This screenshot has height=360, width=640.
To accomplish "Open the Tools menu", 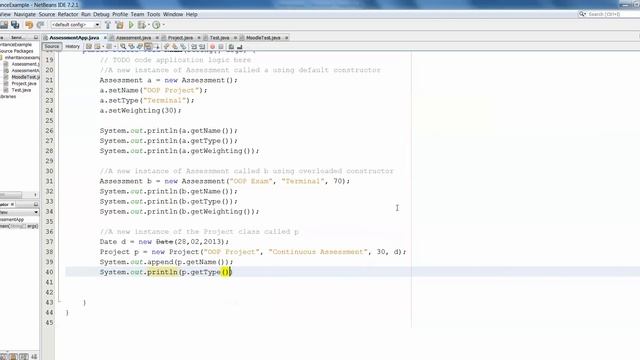I will click(153, 14).
